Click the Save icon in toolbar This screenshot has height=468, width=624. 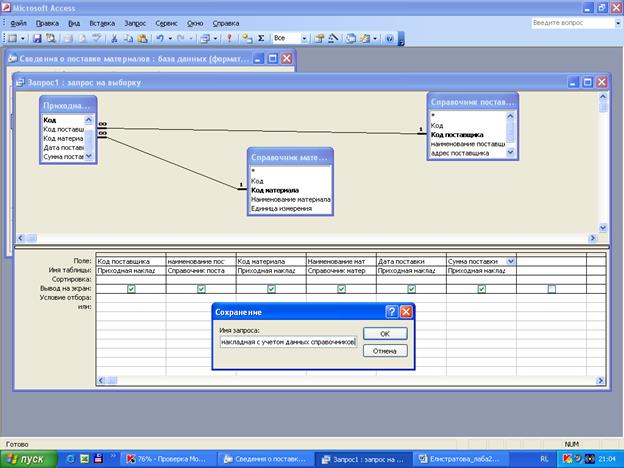click(37, 39)
